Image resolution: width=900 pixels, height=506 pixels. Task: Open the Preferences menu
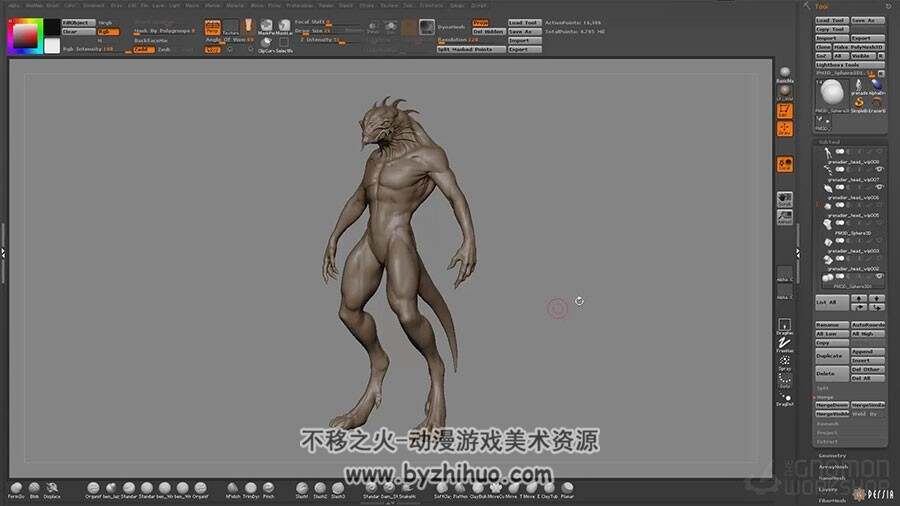pyautogui.click(x=300, y=5)
